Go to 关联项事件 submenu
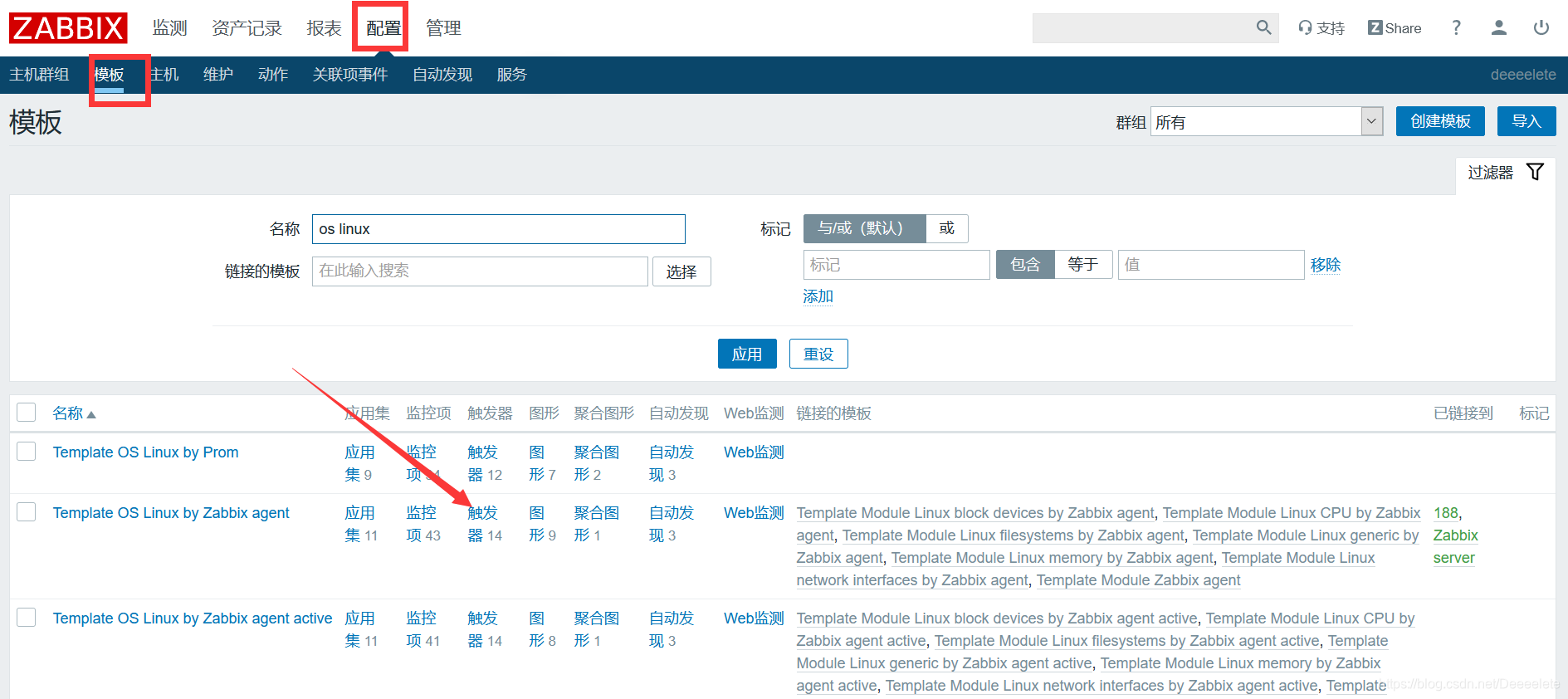 pos(350,75)
